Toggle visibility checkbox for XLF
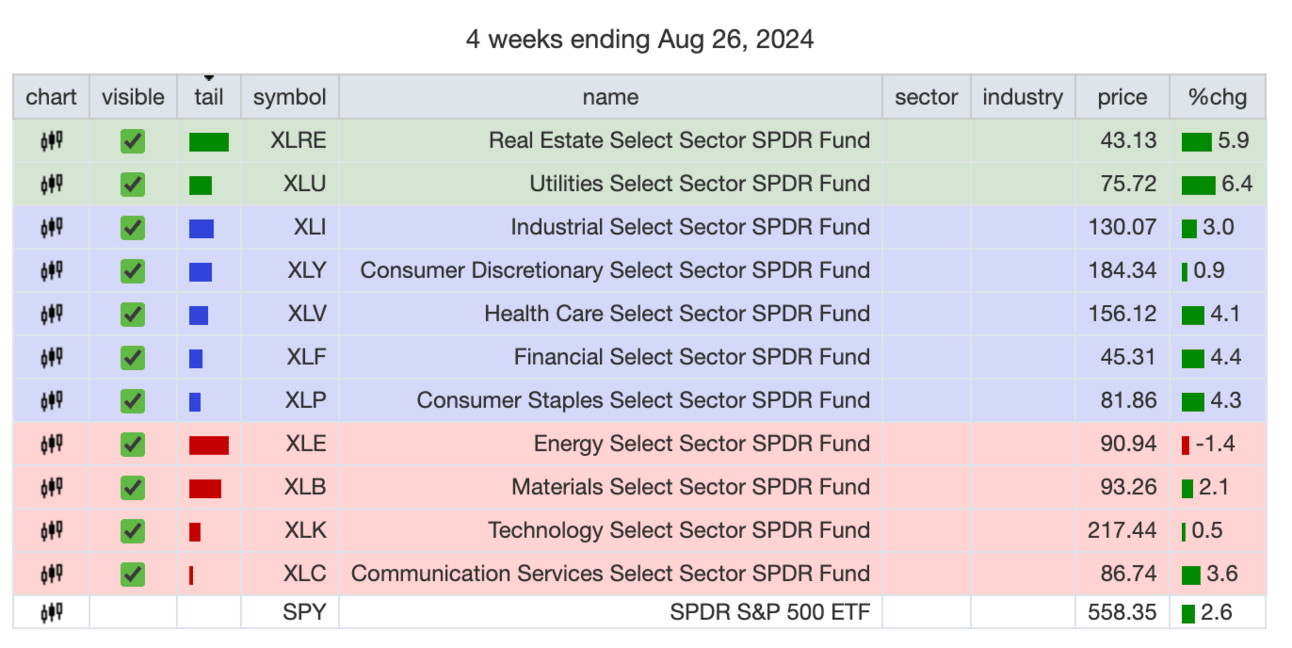Screen dimensions: 1292x648 pos(133,357)
